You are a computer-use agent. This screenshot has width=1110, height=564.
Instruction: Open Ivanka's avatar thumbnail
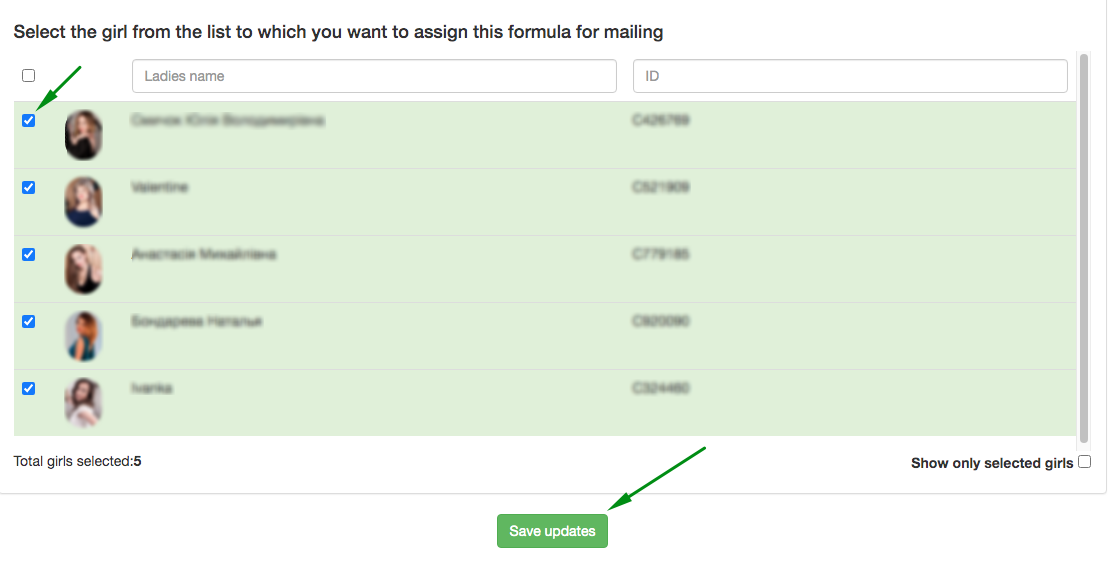click(x=83, y=403)
